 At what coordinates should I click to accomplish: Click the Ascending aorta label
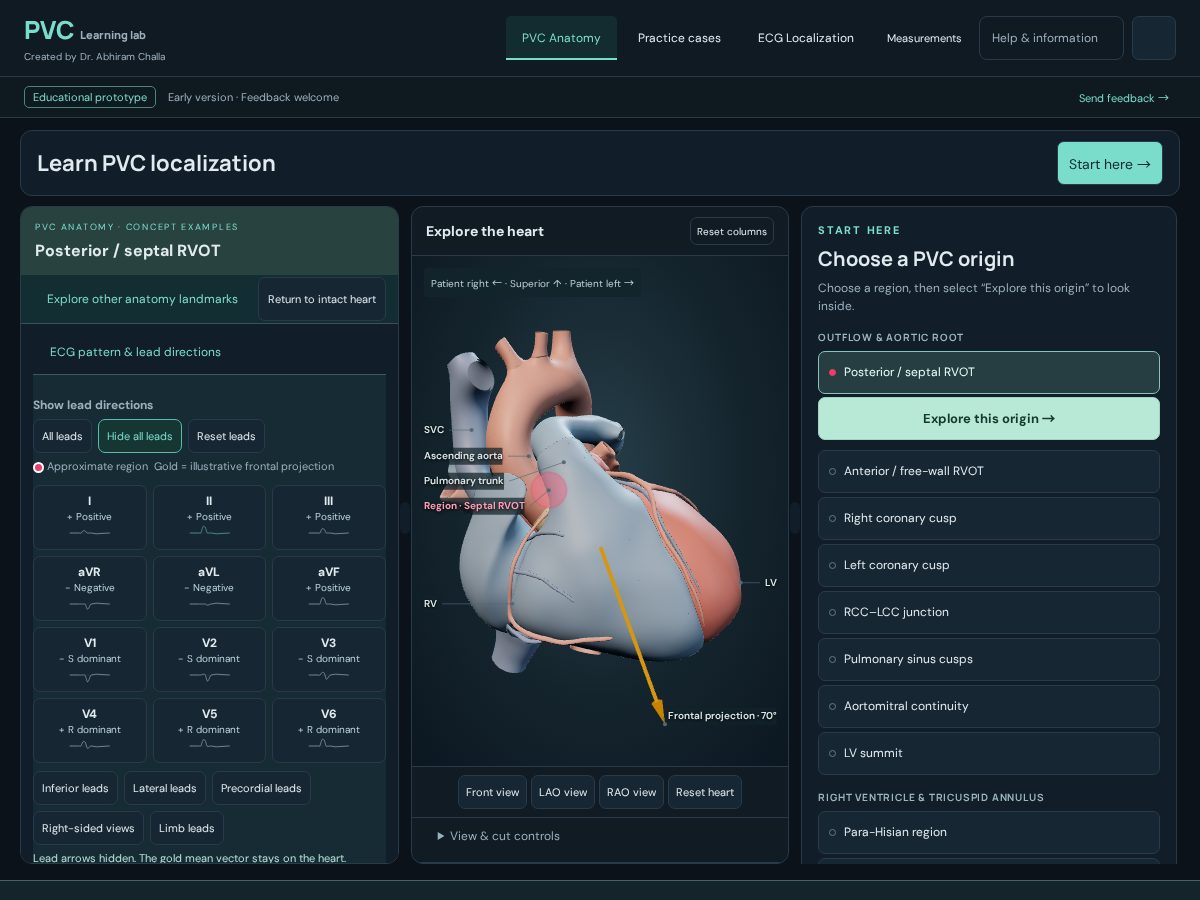(x=463, y=456)
